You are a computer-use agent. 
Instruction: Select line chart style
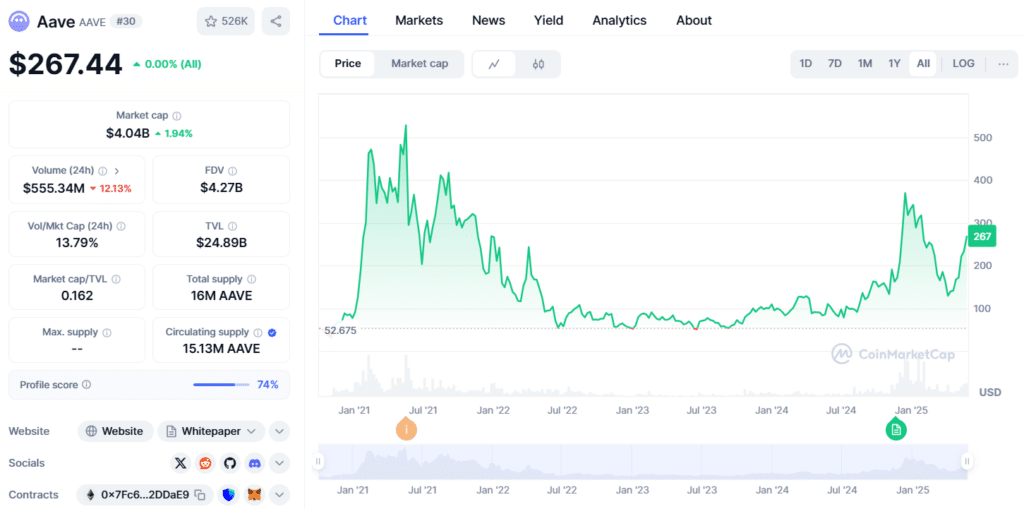click(494, 64)
